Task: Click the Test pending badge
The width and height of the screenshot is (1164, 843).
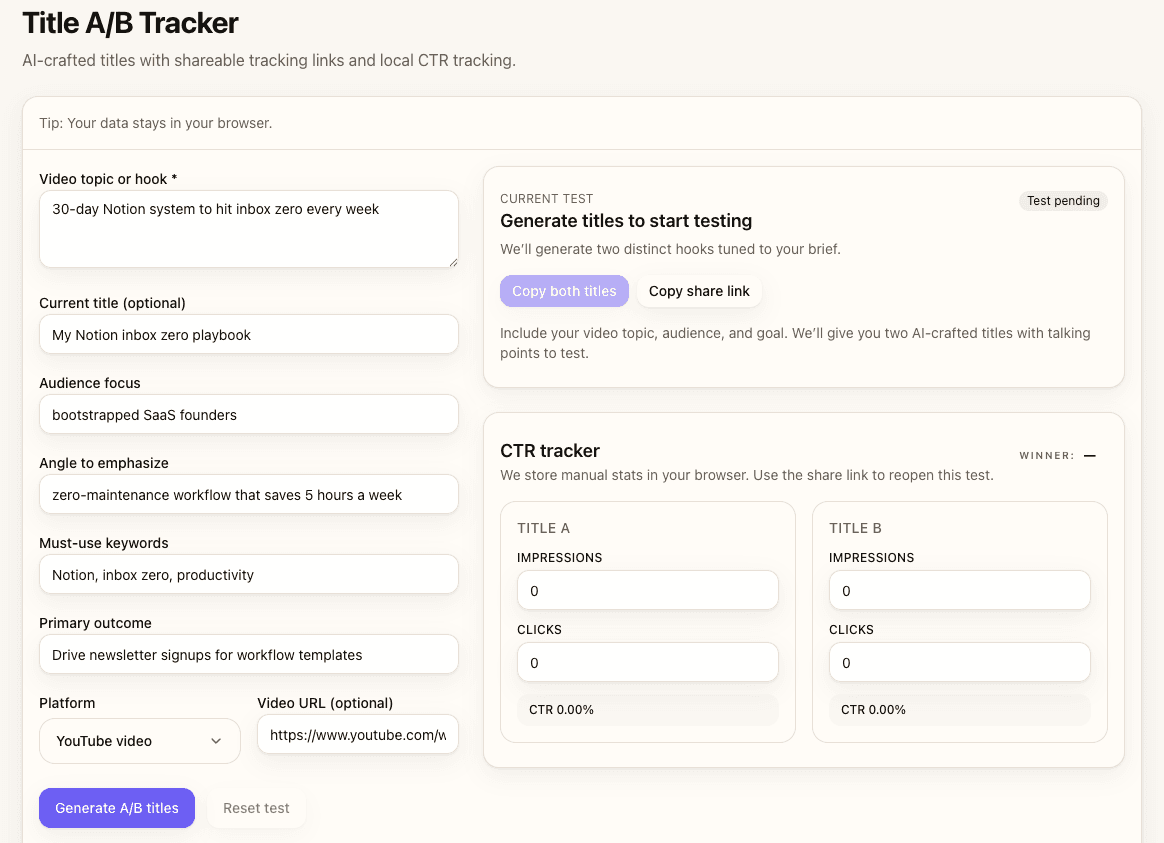Action: 1063,201
